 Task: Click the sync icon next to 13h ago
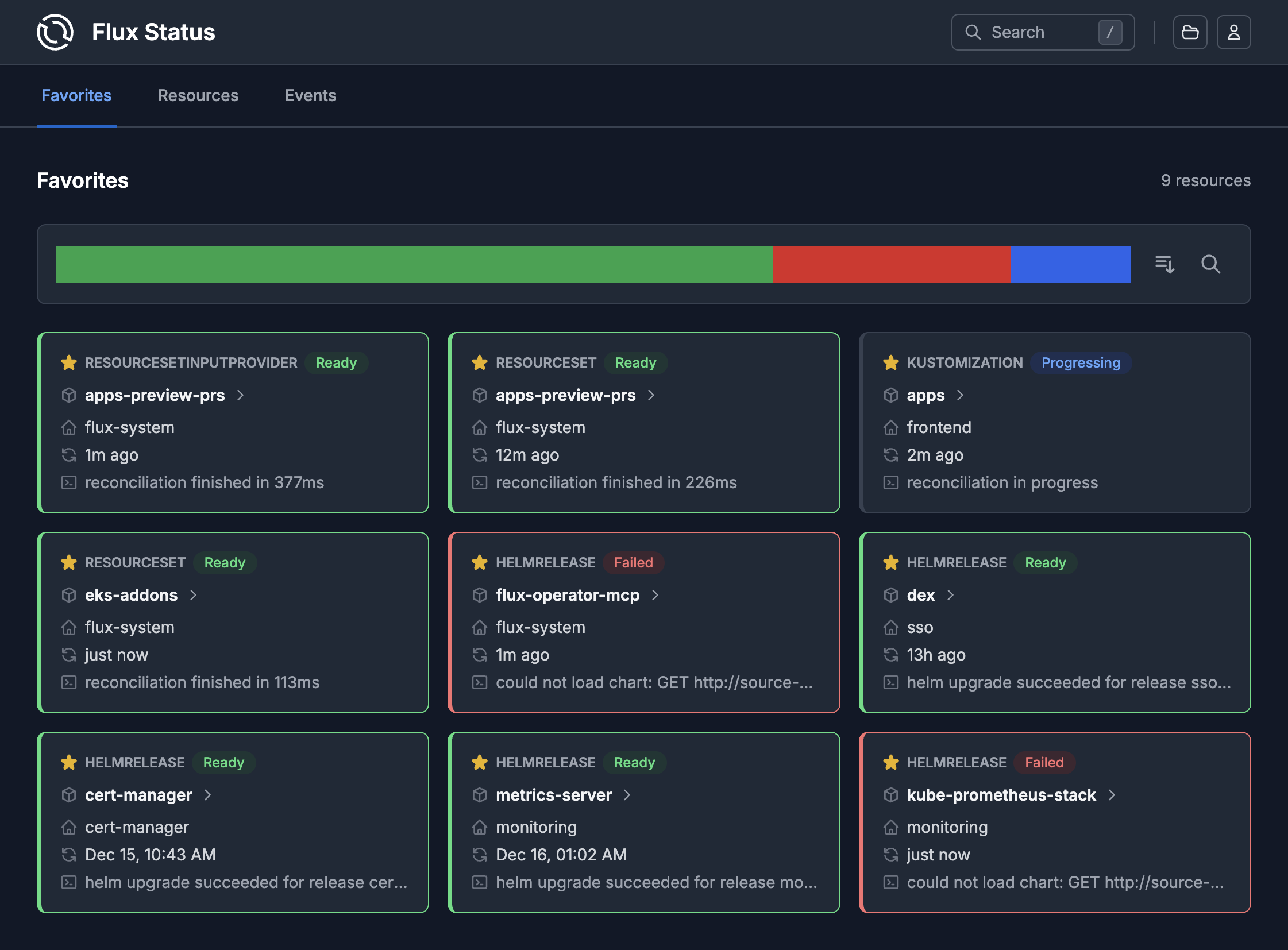click(890, 655)
